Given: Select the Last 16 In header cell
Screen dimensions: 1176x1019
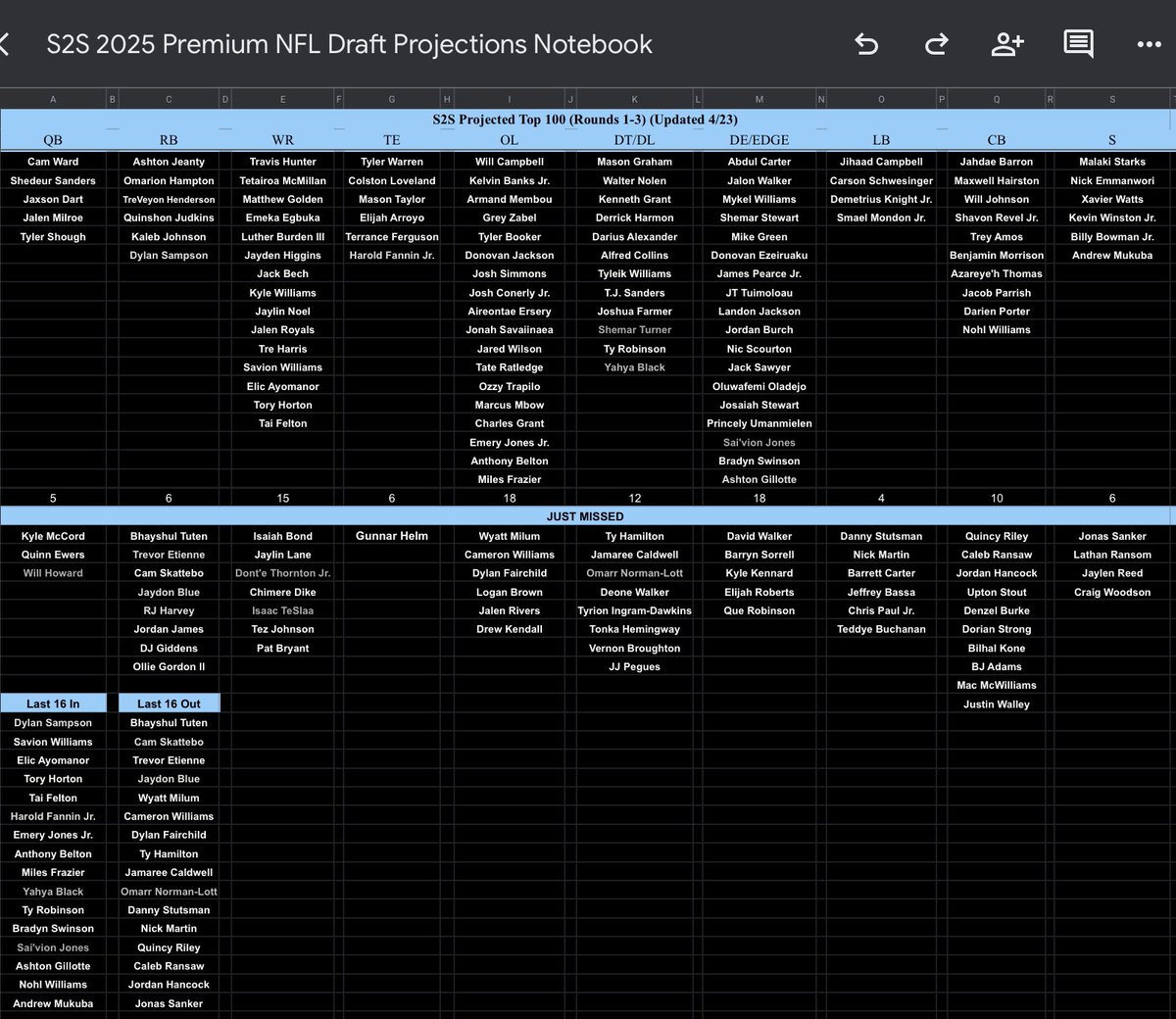Looking at the screenshot, I should pyautogui.click(x=53, y=704).
